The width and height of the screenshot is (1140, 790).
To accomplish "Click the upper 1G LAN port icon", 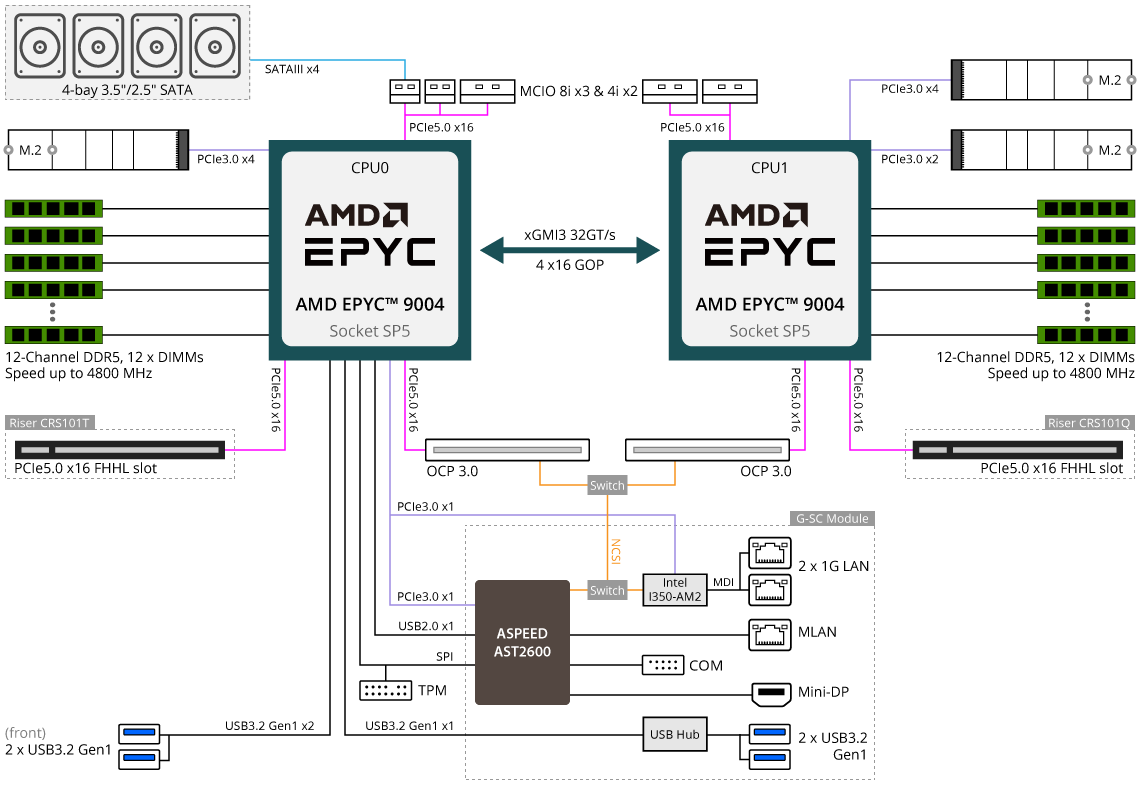I will pos(770,553).
